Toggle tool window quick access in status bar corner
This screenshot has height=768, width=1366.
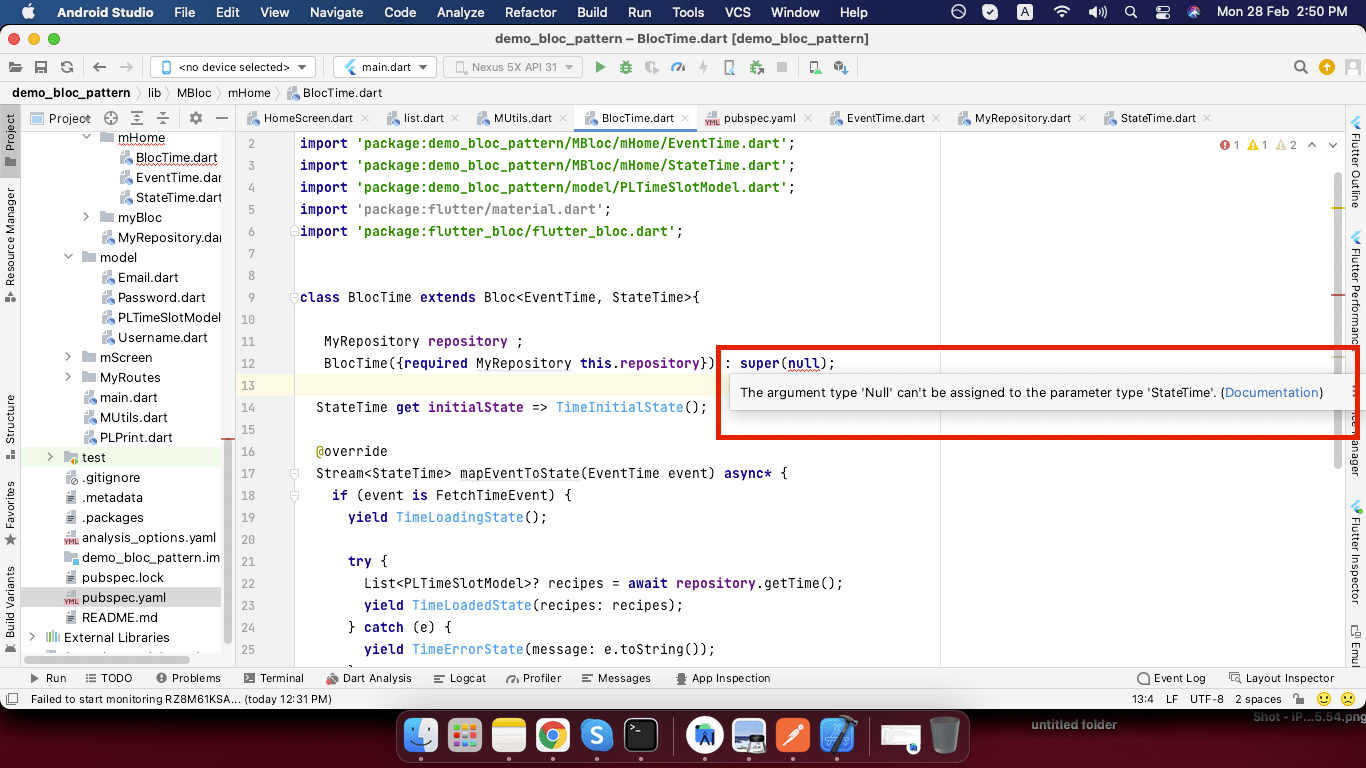click(x=11, y=699)
